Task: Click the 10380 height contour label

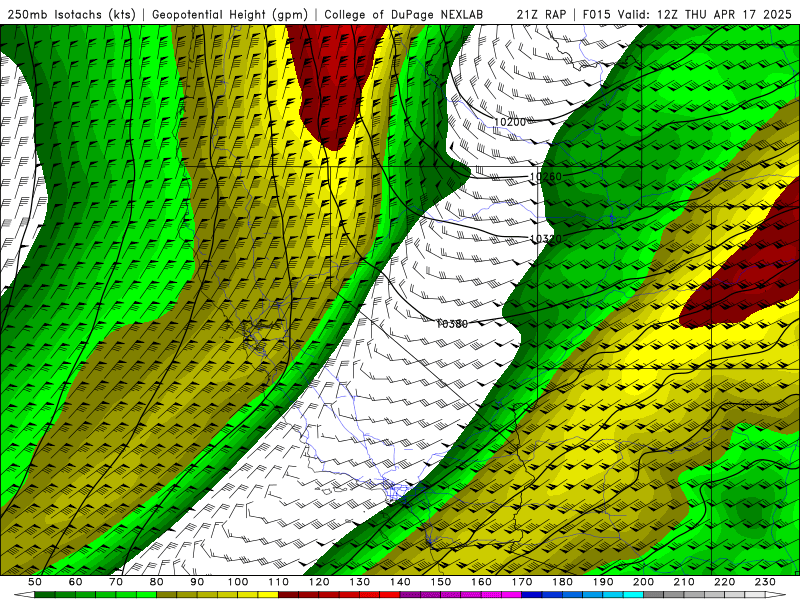Action: coord(452,323)
